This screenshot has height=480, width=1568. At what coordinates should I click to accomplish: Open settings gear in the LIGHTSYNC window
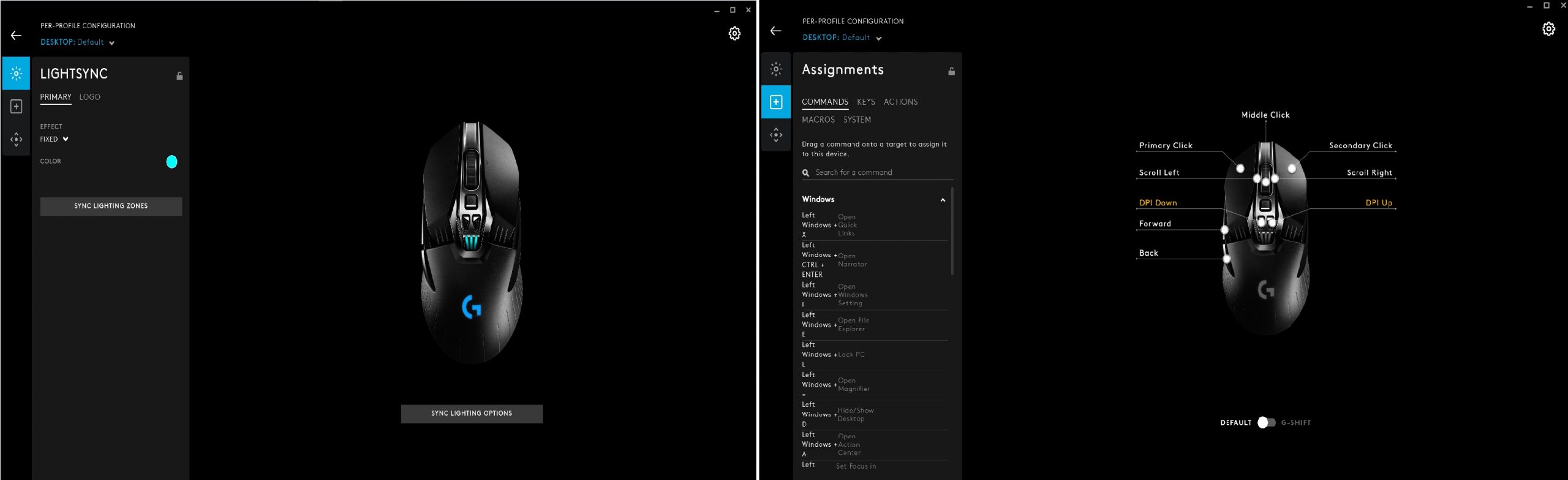pos(734,34)
